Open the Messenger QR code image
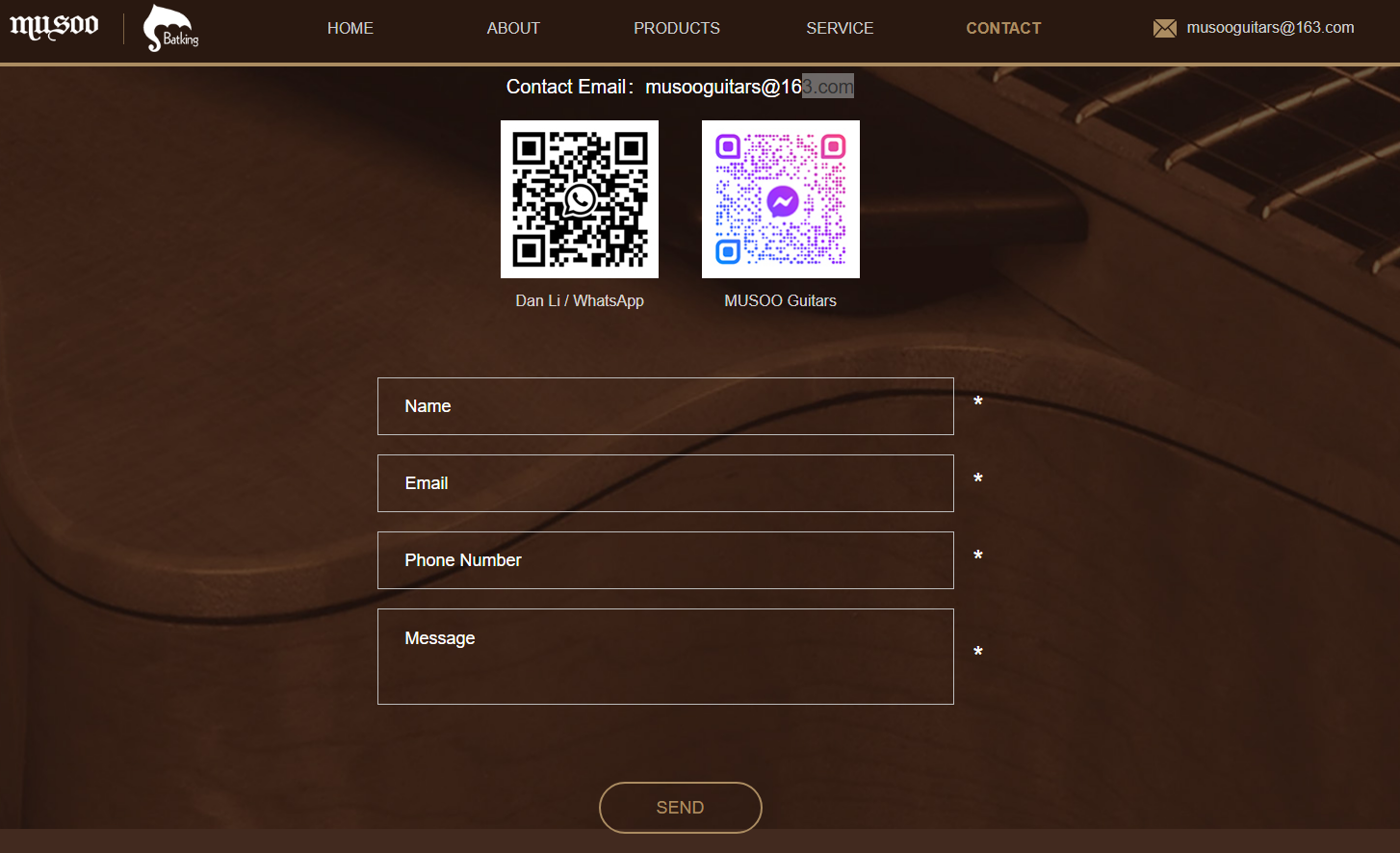The width and height of the screenshot is (1400, 853). point(781,199)
